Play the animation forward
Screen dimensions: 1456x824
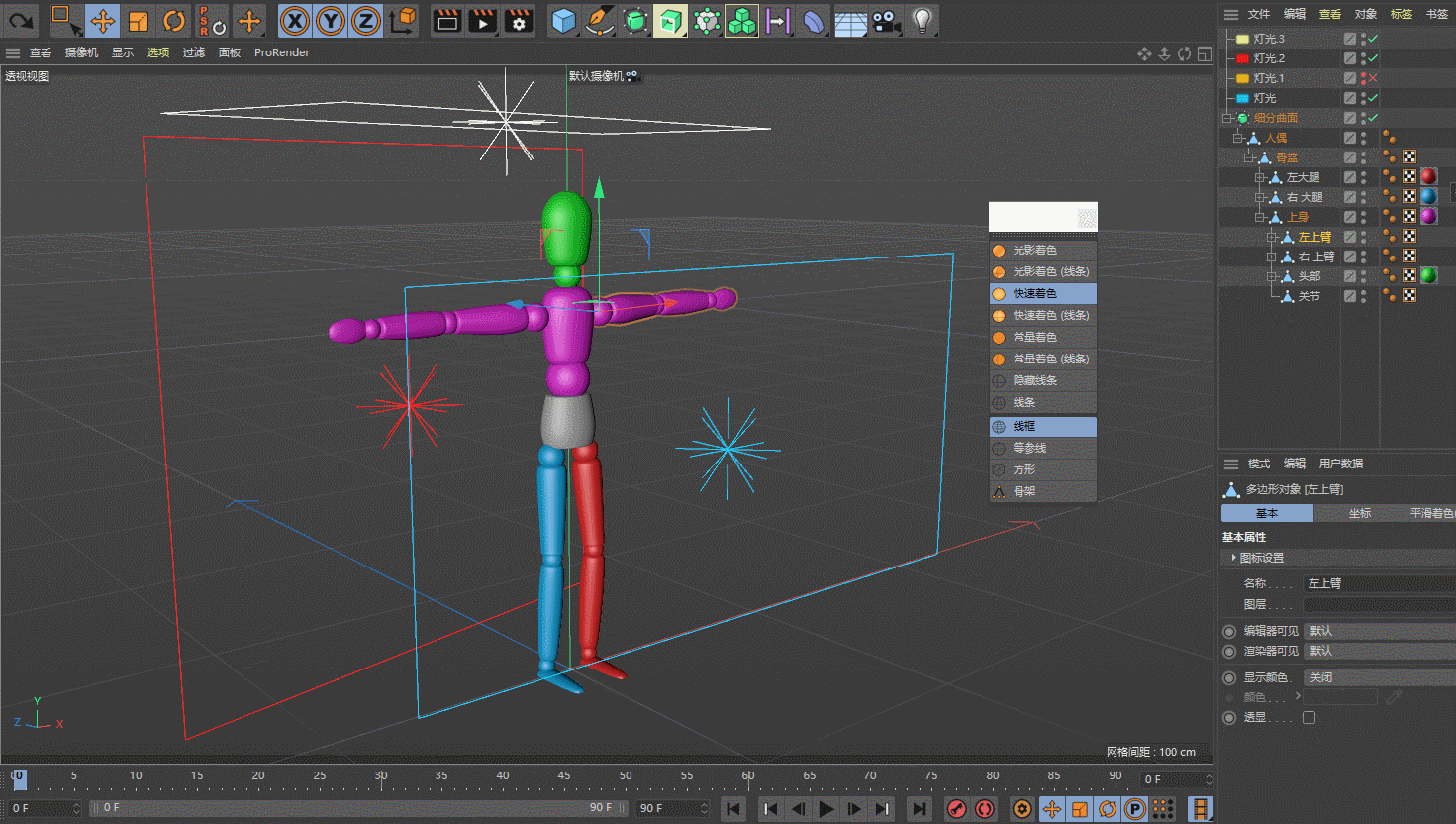826,809
